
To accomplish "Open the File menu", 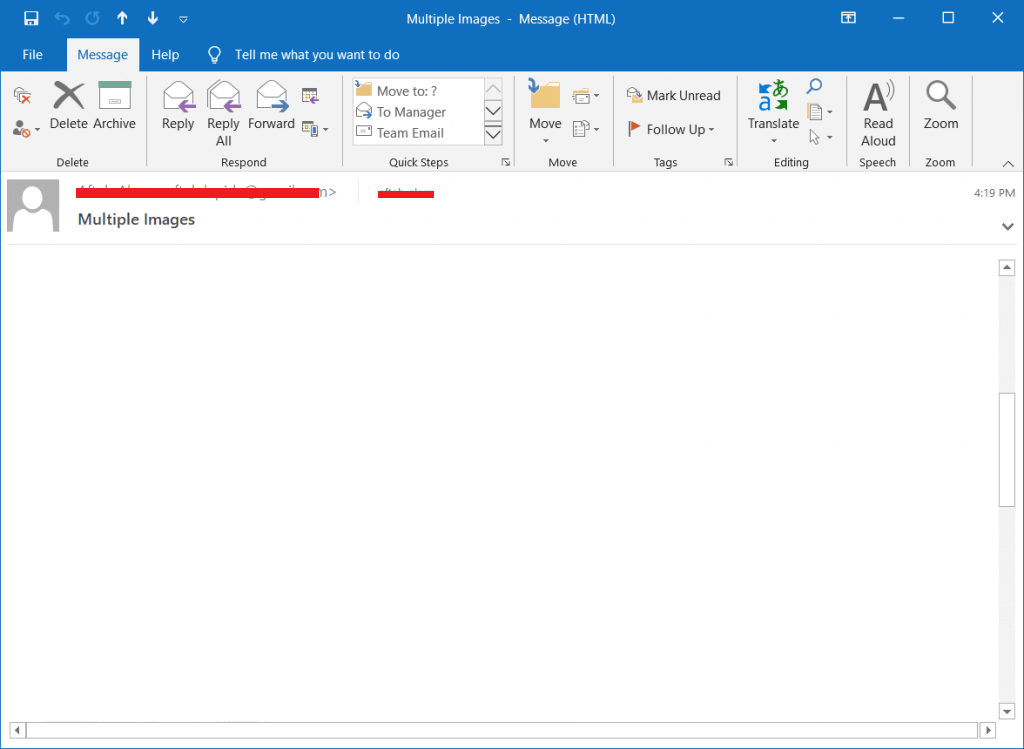I will pyautogui.click(x=33, y=55).
